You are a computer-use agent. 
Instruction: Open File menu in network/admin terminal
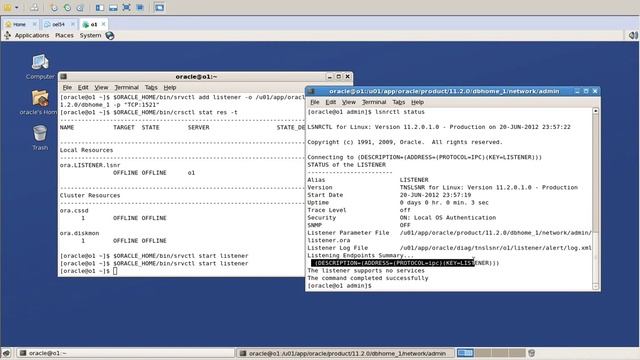click(x=315, y=102)
